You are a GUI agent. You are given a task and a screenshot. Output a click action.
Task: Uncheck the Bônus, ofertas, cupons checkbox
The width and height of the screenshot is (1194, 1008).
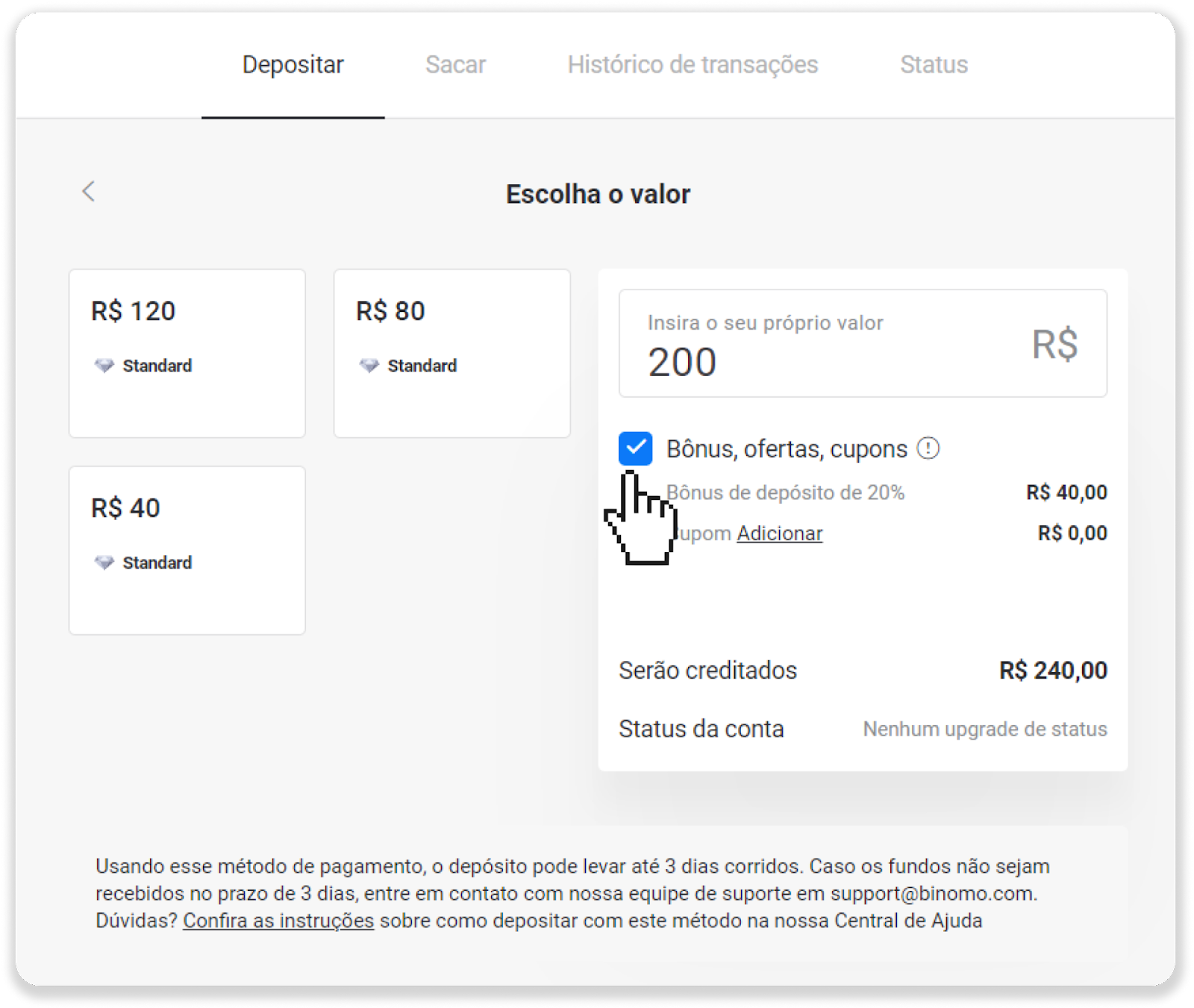(635, 448)
